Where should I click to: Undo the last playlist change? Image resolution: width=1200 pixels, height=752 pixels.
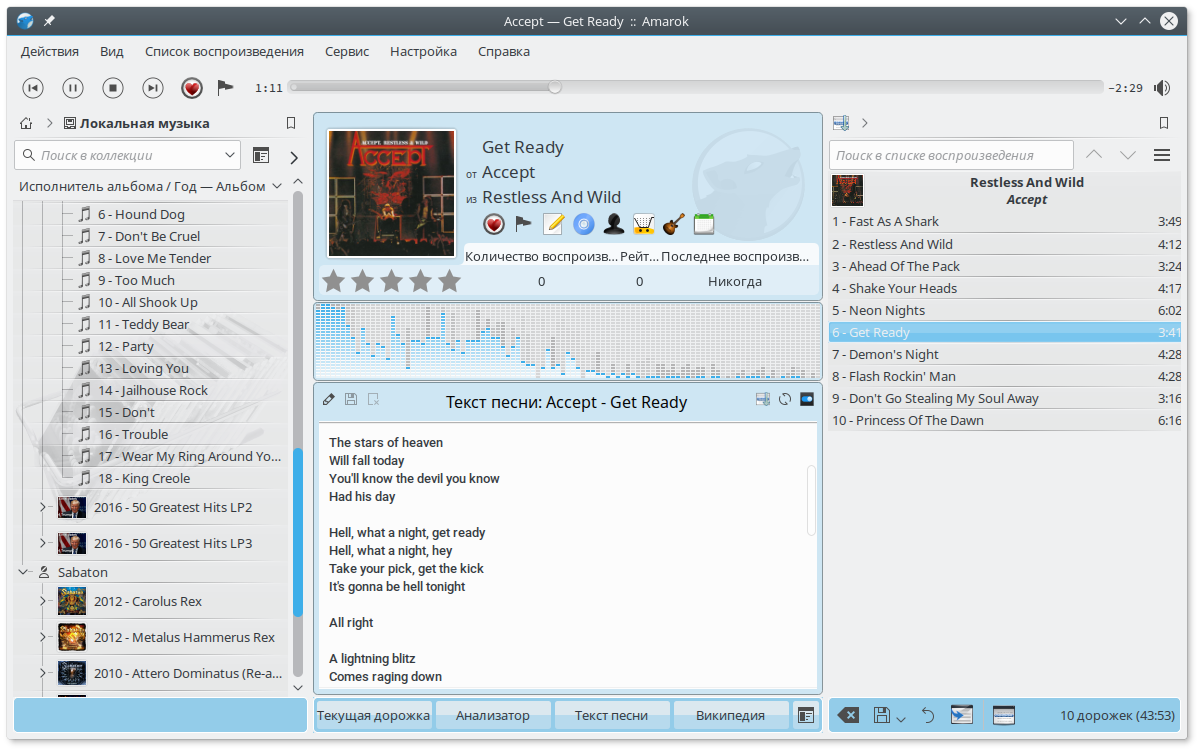[x=928, y=715]
